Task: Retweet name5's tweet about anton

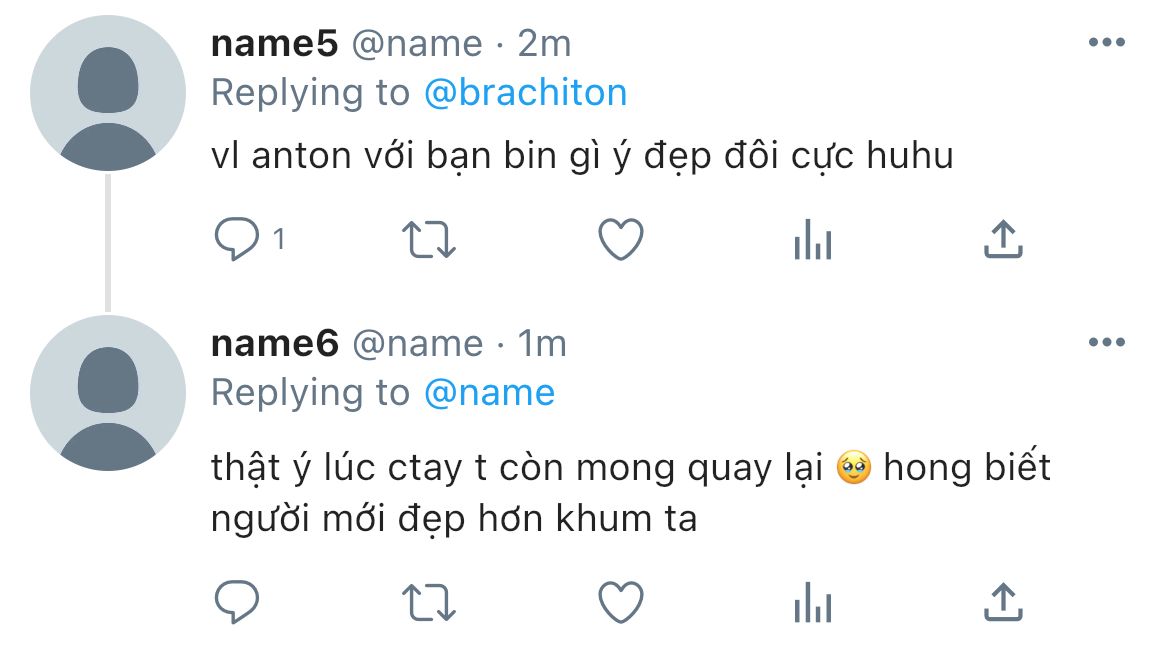Action: click(x=429, y=240)
